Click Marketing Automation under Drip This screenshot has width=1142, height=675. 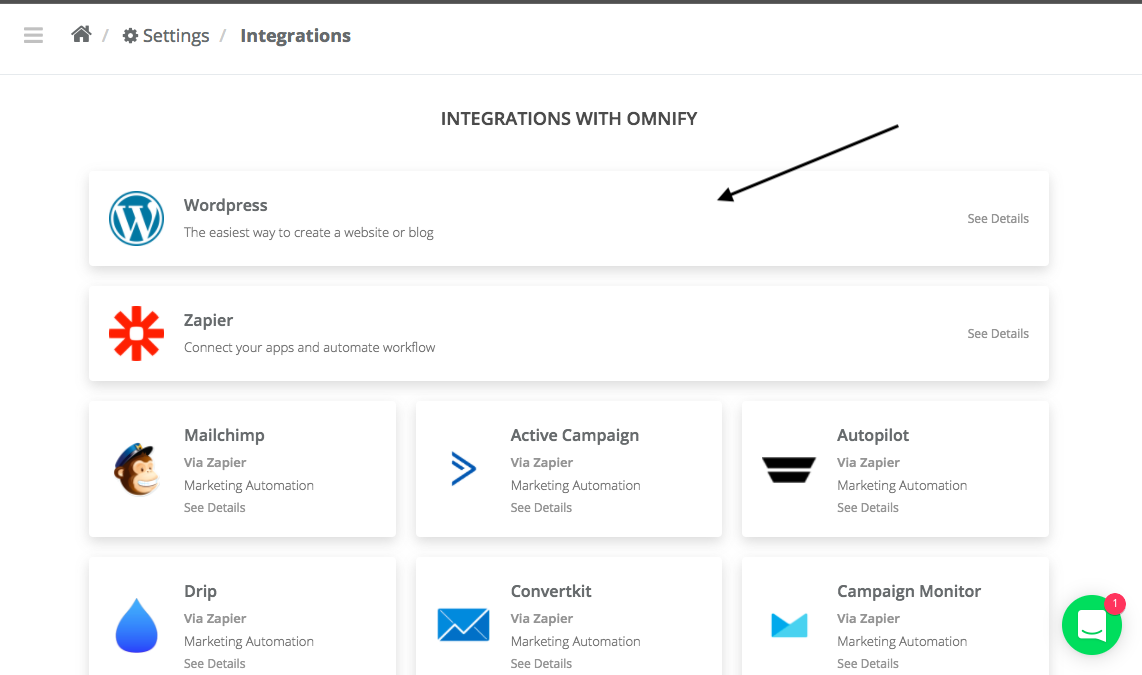coord(248,641)
